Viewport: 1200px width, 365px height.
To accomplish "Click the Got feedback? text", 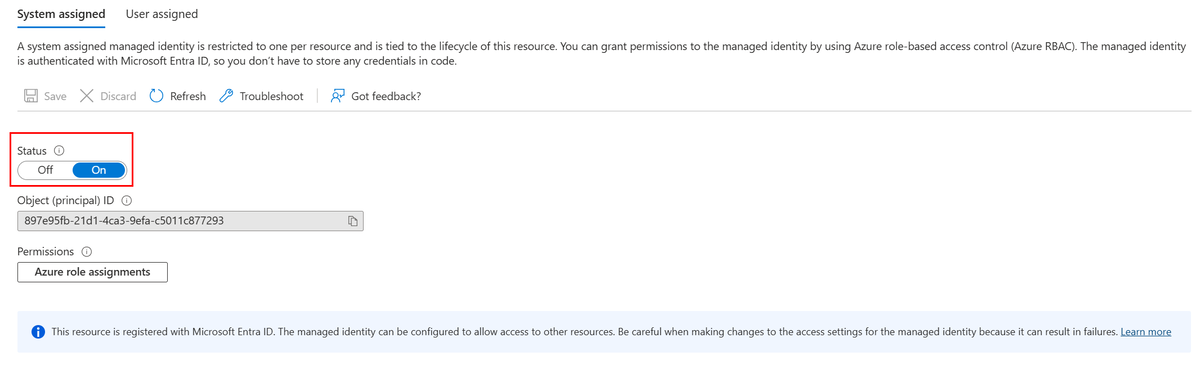I will 386,96.
